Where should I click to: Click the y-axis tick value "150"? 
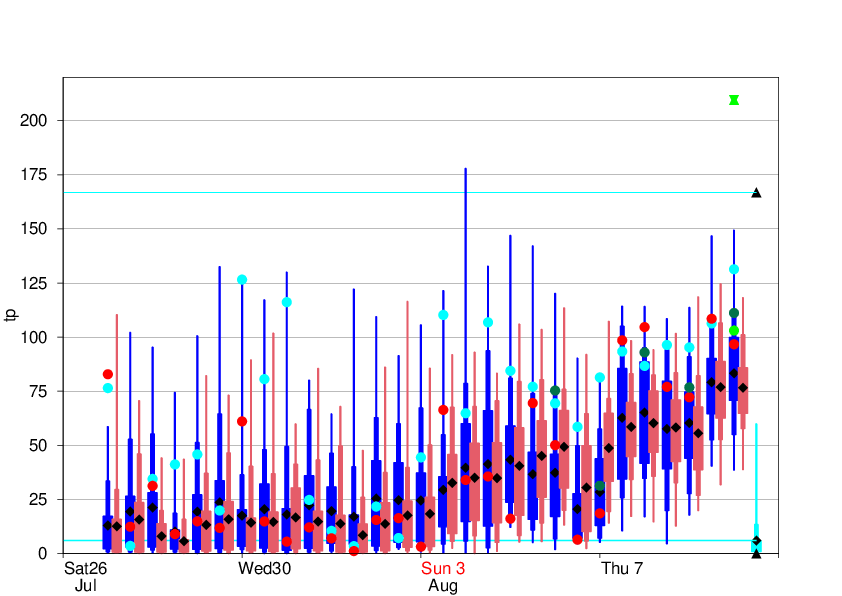[x=33, y=229]
